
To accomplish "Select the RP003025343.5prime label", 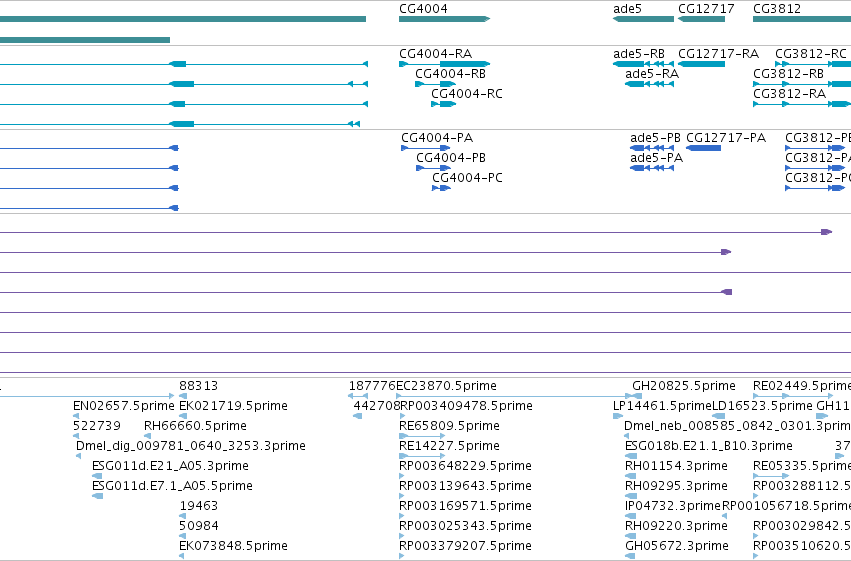I will 465,526.
